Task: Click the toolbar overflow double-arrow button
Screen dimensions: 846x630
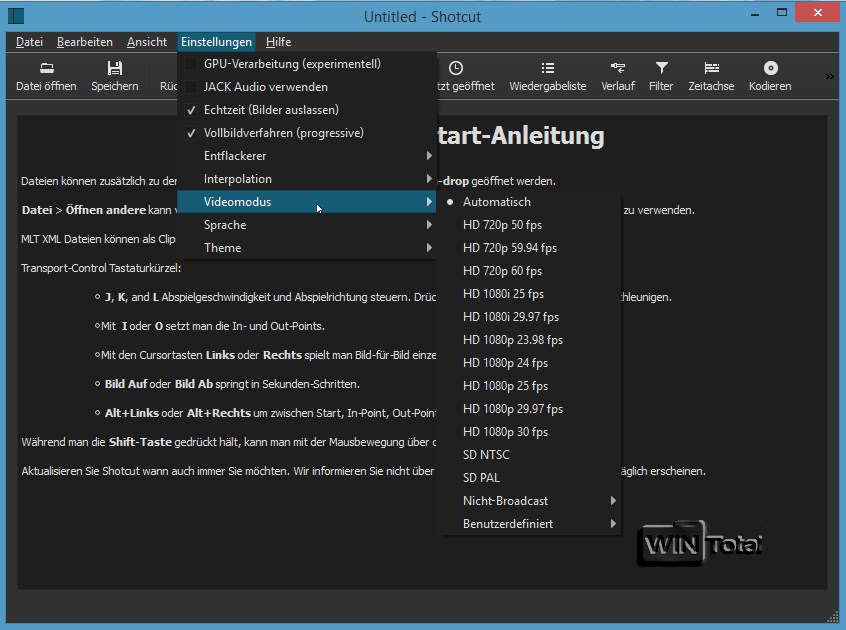Action: pyautogui.click(x=829, y=76)
